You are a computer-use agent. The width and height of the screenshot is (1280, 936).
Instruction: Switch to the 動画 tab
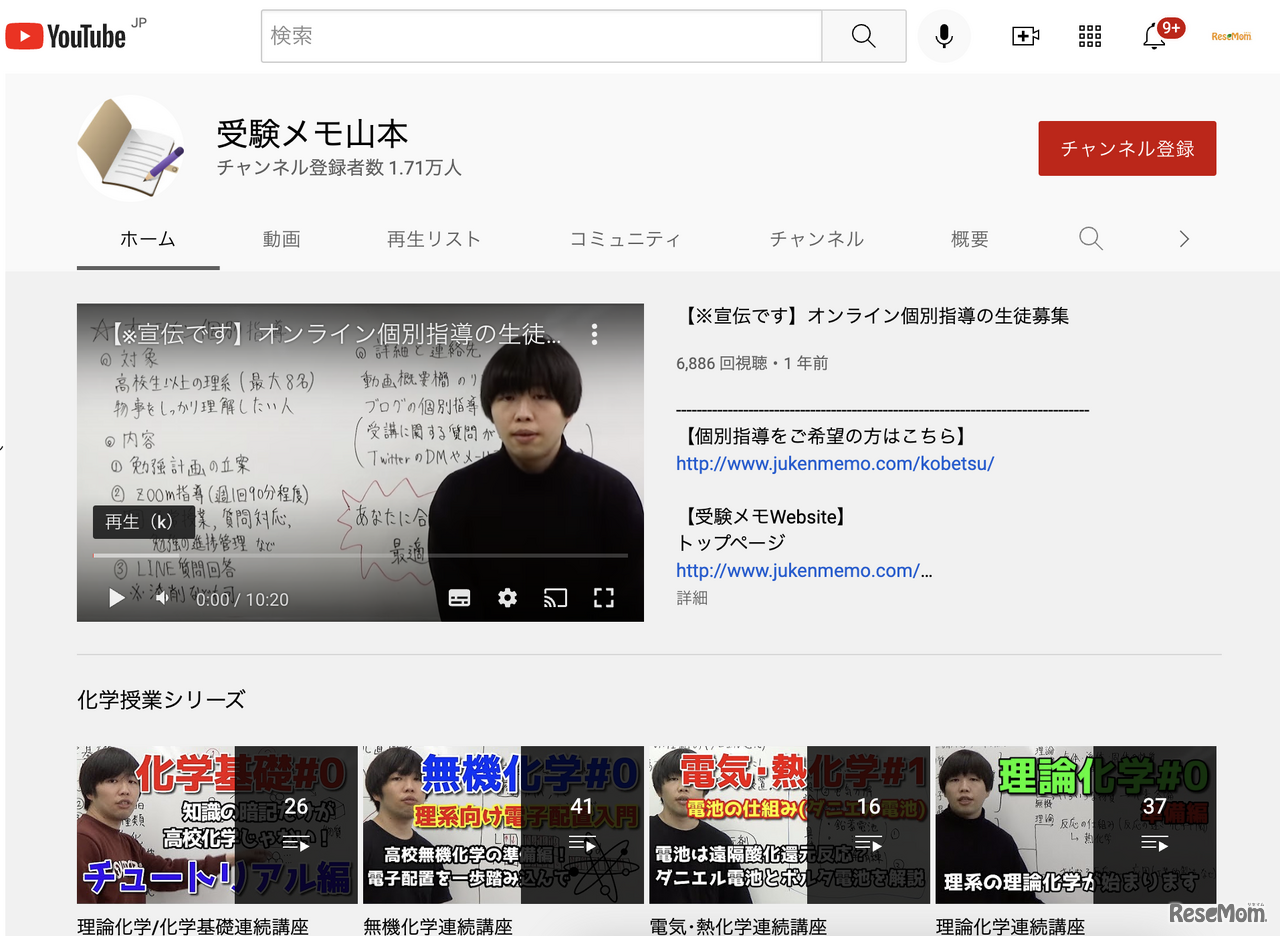[x=281, y=239]
